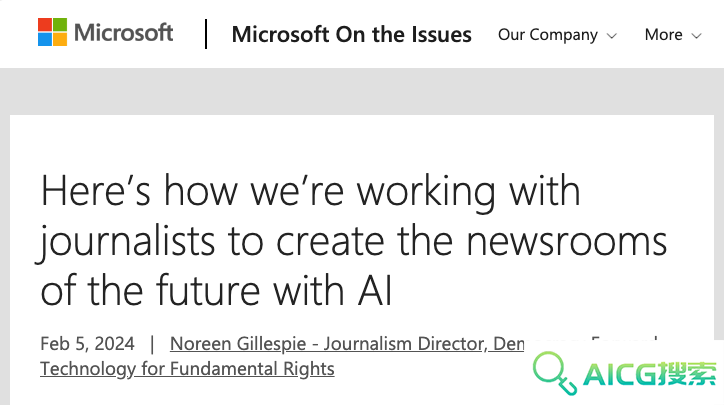Click the vertical divider beside Microsoft logo
724x405 pixels.
point(206,34)
